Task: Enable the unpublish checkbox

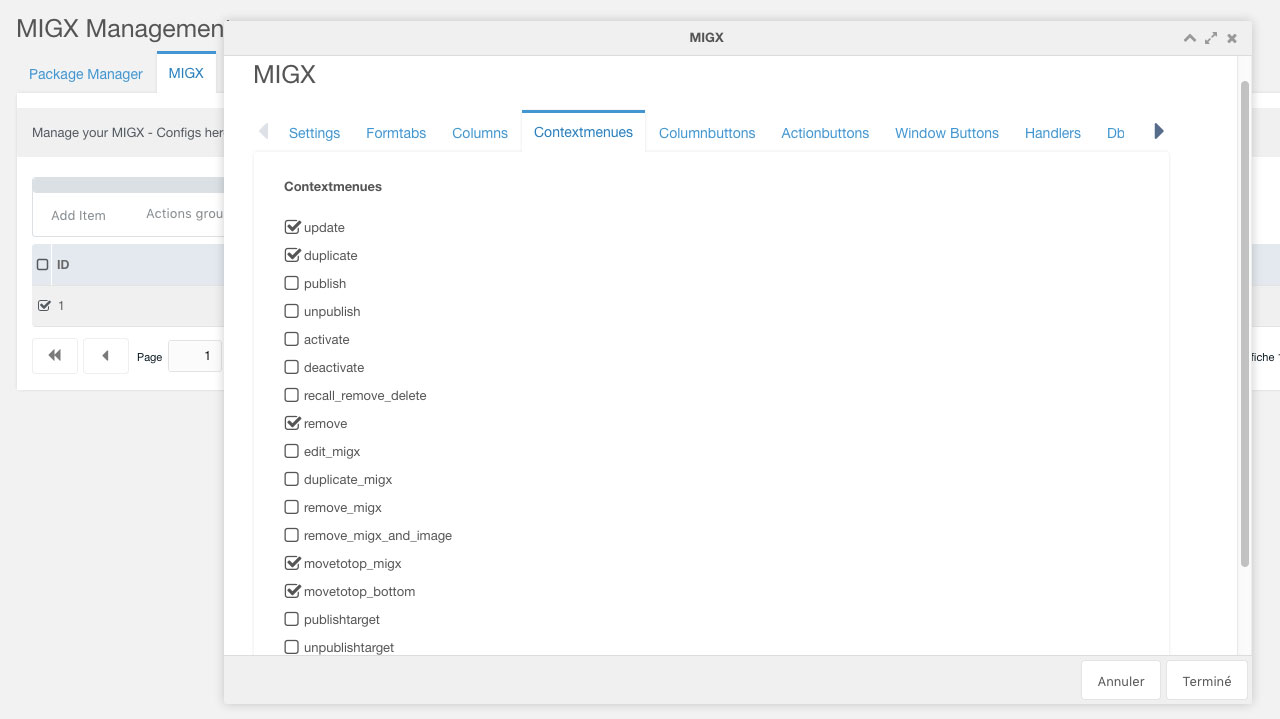Action: pyautogui.click(x=292, y=311)
